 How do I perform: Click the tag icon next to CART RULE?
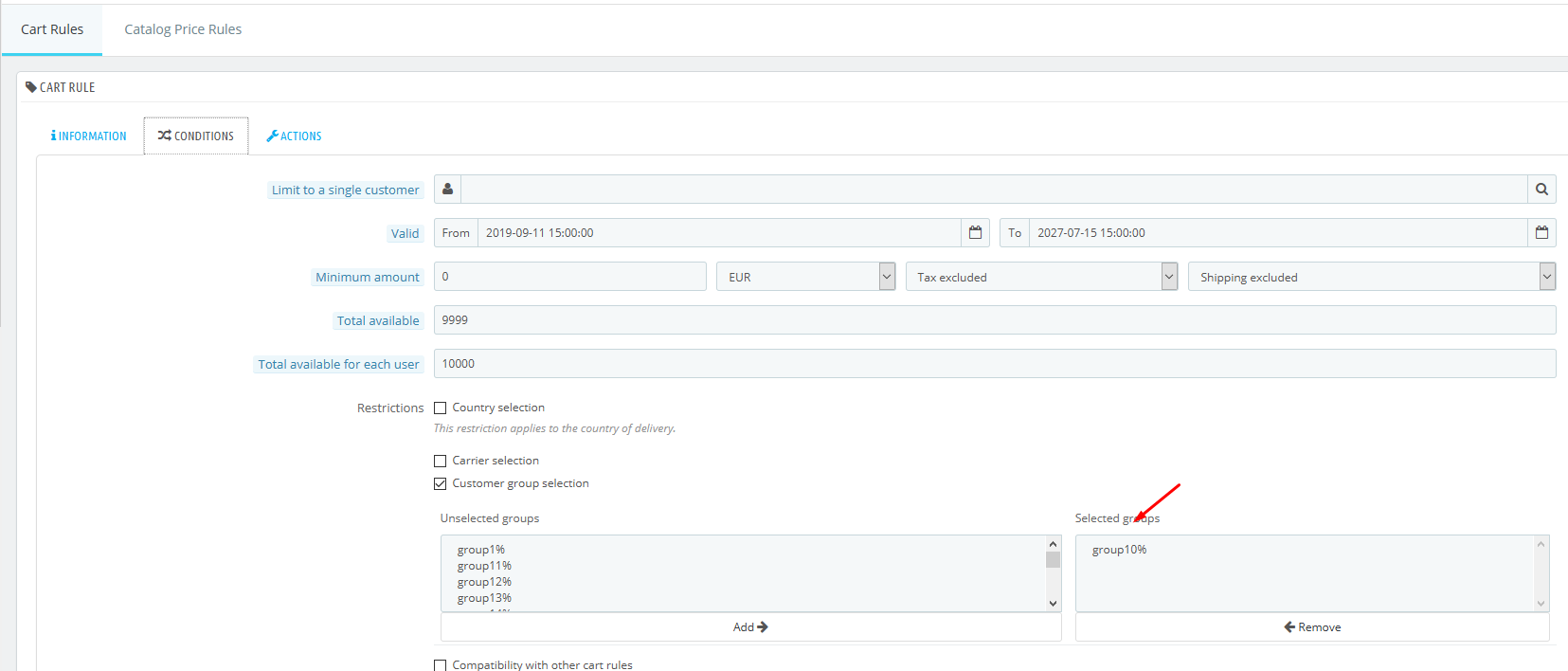pyautogui.click(x=31, y=87)
